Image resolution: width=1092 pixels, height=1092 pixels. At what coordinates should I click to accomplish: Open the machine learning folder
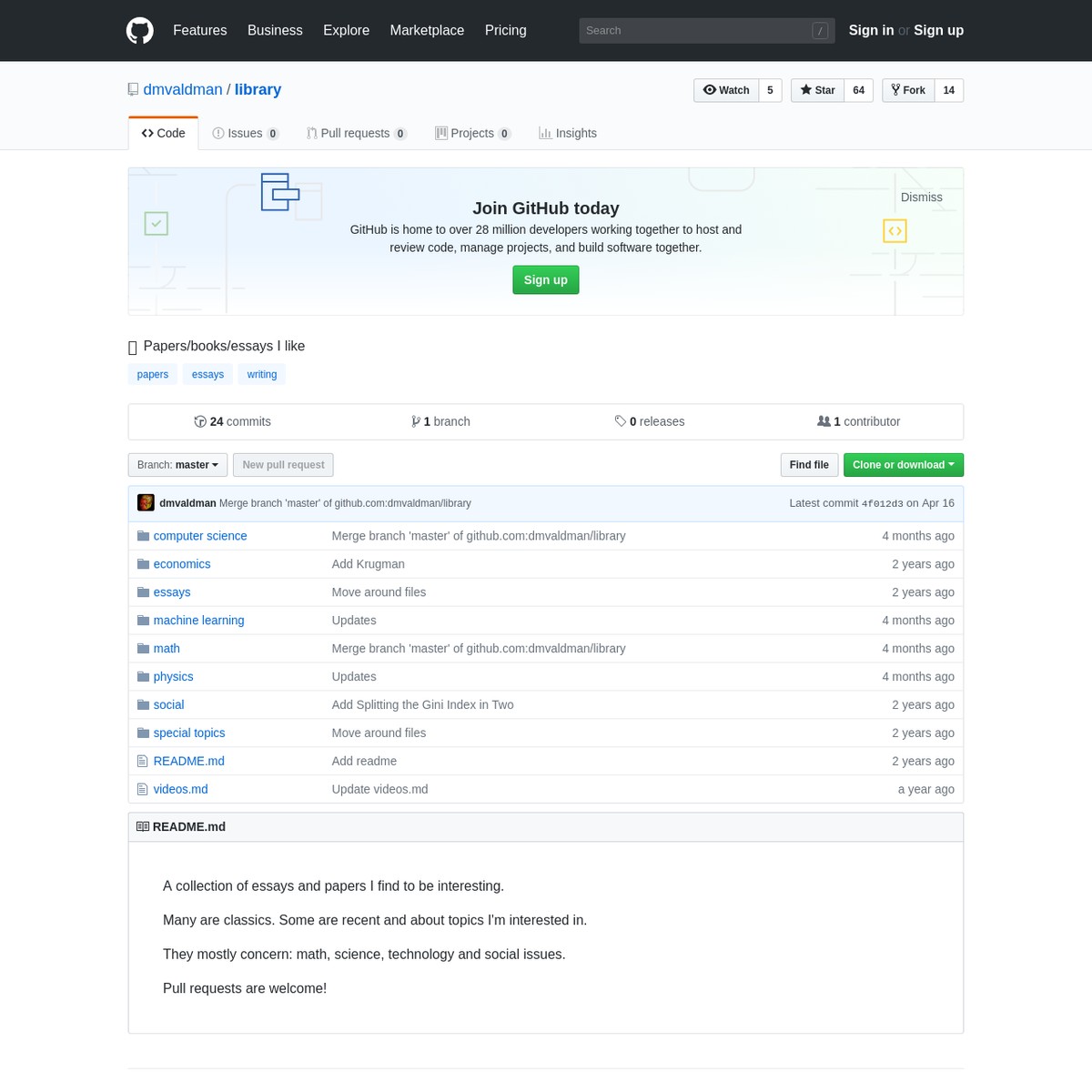click(x=199, y=621)
